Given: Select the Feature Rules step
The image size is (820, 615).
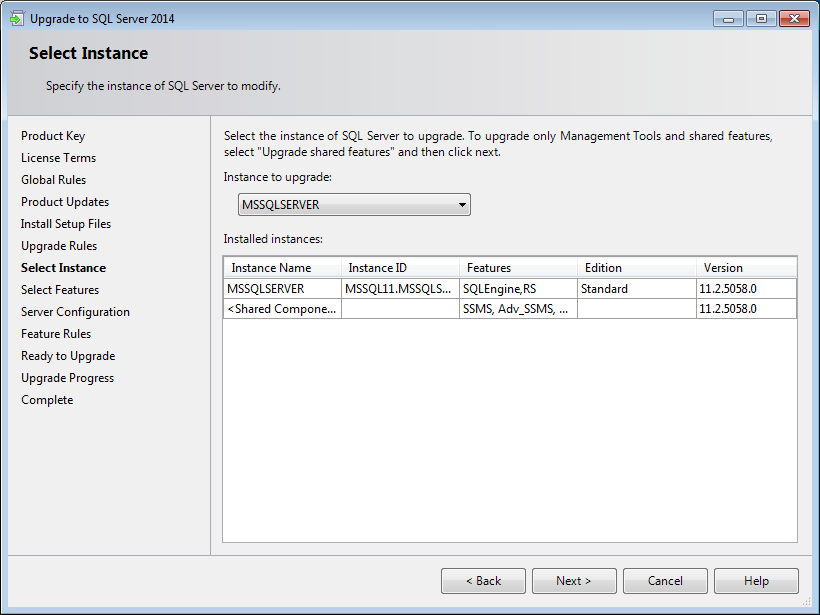Looking at the screenshot, I should tap(56, 334).
